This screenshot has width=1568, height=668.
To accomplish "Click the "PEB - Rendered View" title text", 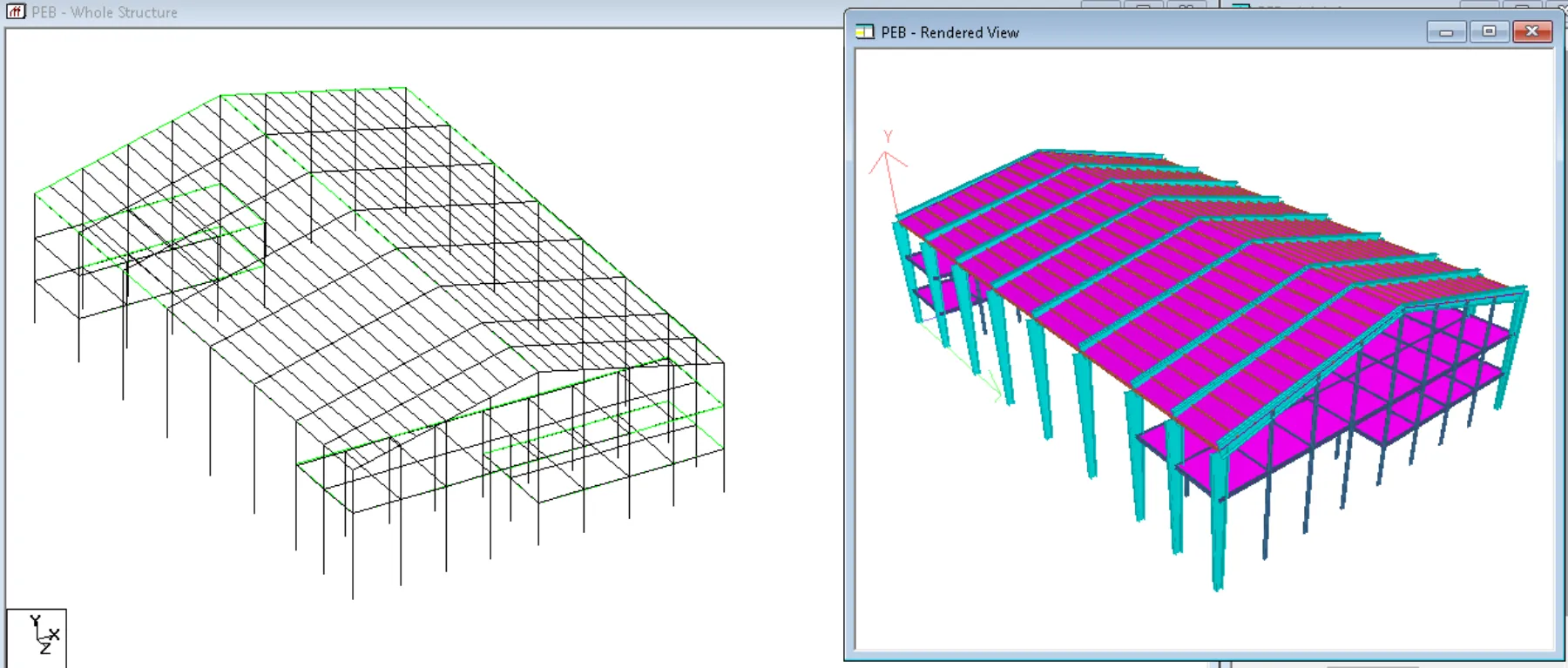I will tap(950, 32).
